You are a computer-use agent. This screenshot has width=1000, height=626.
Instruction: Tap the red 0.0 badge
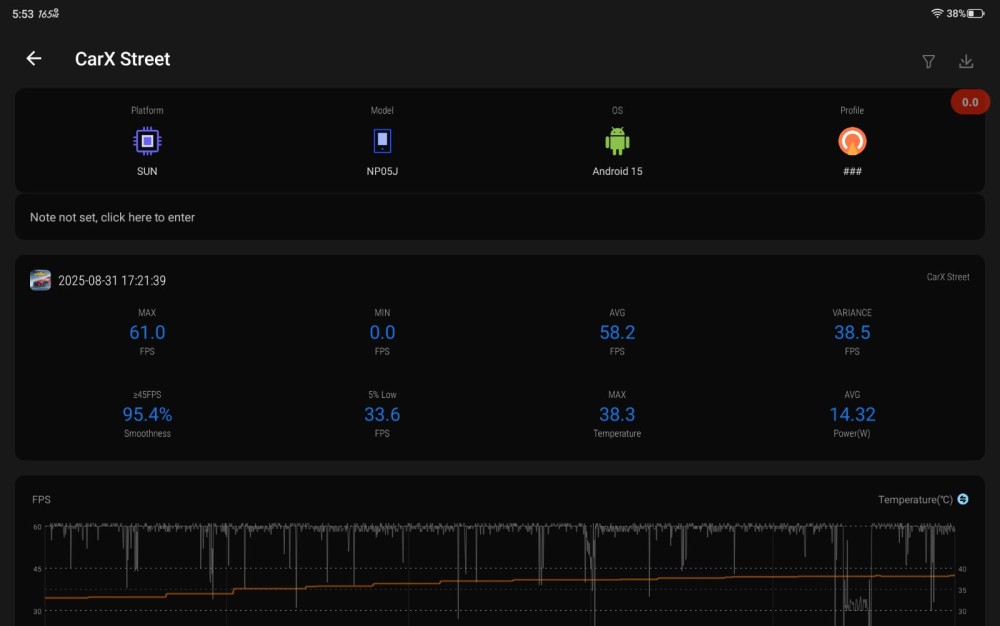970,102
